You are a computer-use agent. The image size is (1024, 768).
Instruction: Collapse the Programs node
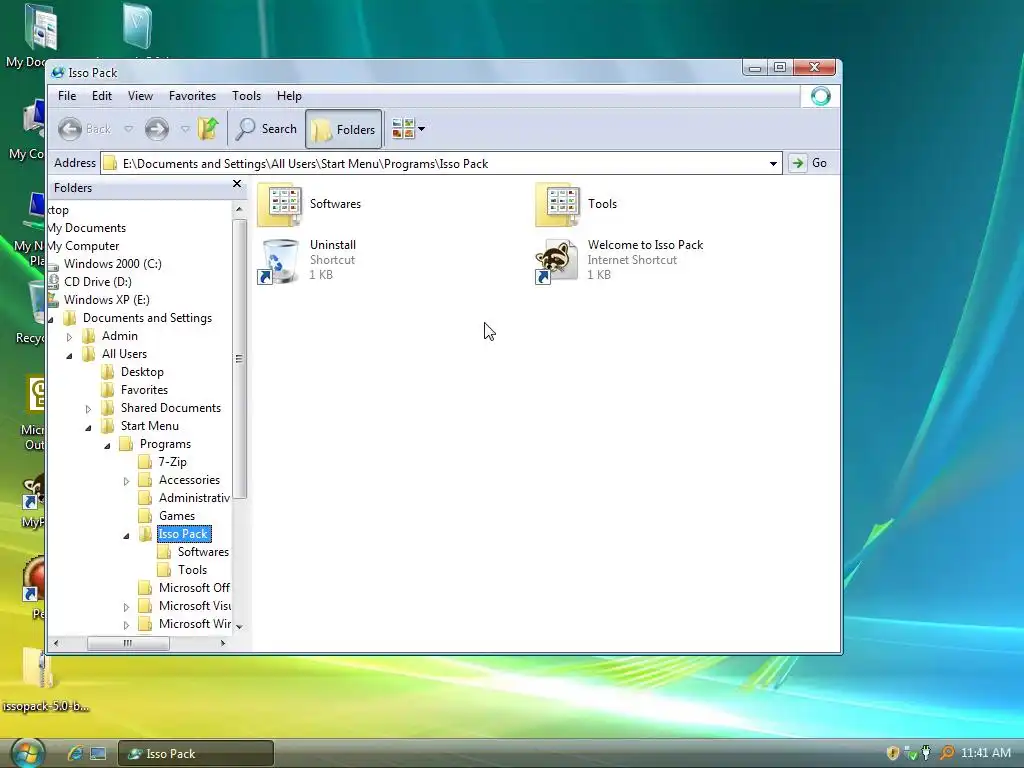(x=107, y=445)
